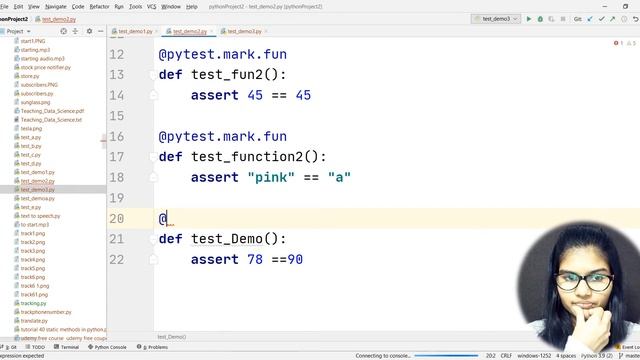Click Python 3.9 interpreter in status bar
This screenshot has width=640, height=360.
pyautogui.click(x=597, y=356)
